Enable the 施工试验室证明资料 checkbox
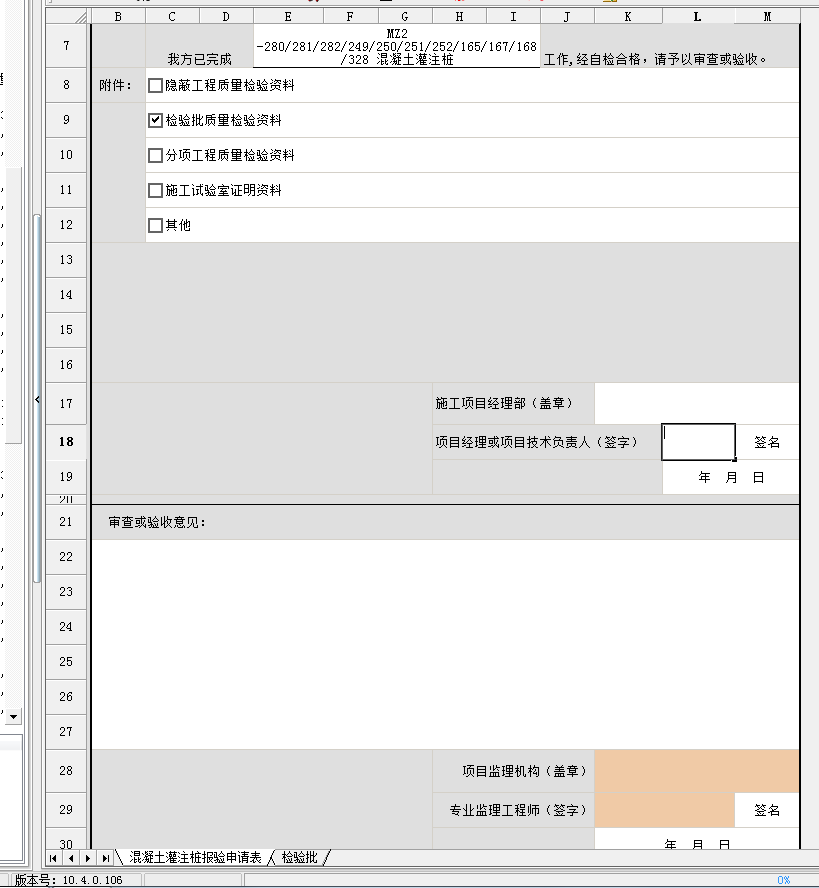 pyautogui.click(x=155, y=191)
